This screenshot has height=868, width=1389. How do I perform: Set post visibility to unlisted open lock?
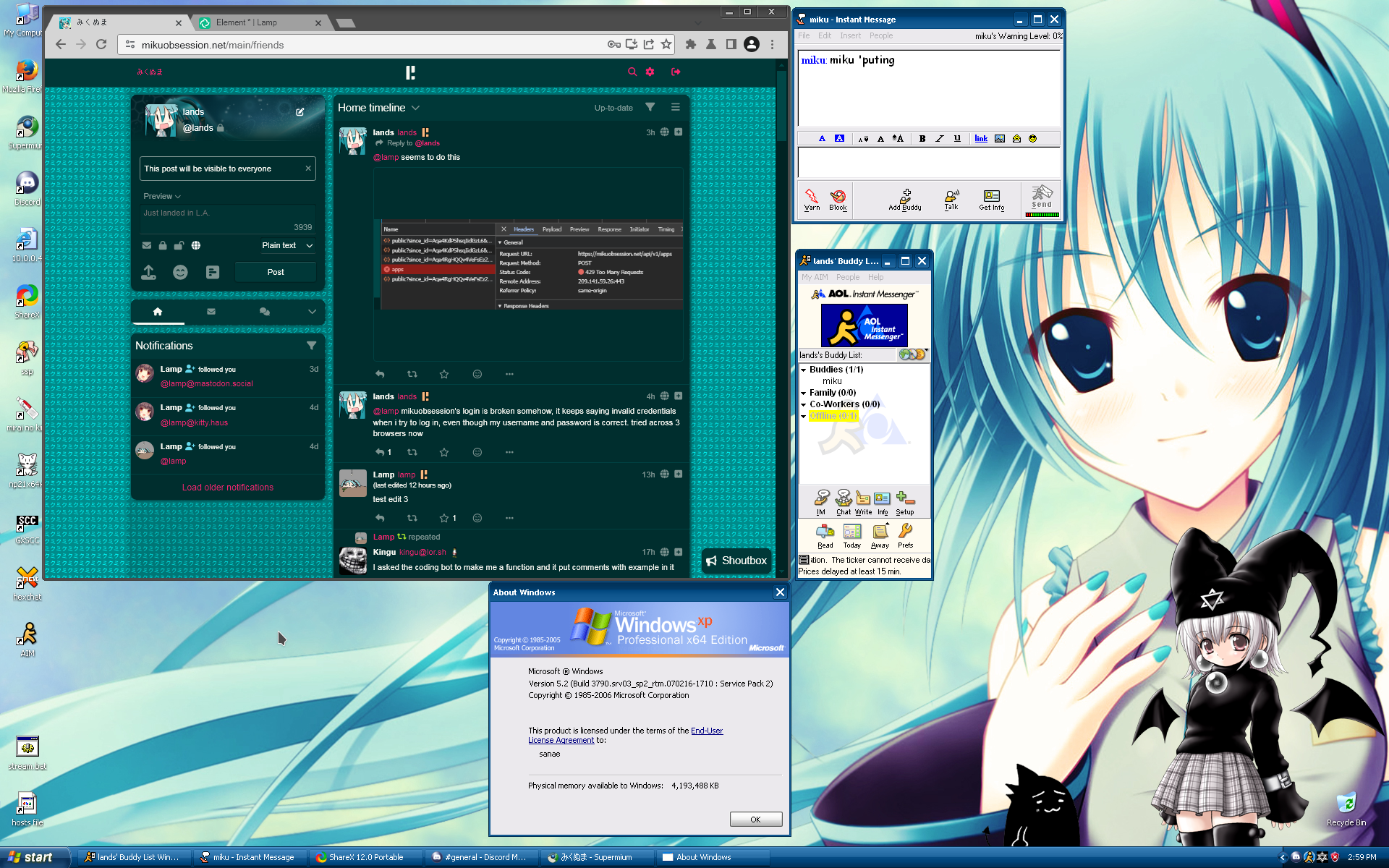[x=179, y=245]
